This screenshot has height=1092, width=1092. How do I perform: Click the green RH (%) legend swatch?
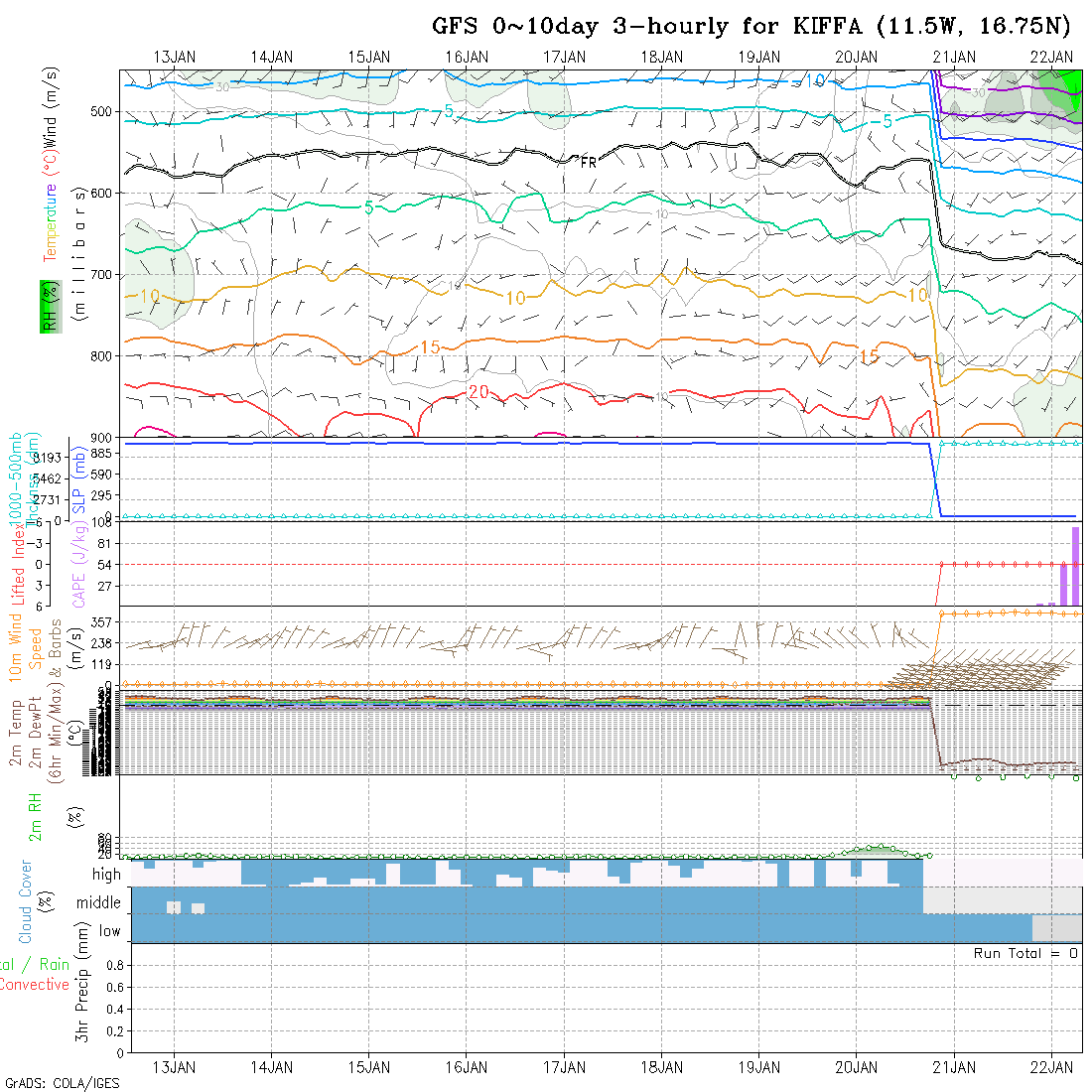click(47, 306)
